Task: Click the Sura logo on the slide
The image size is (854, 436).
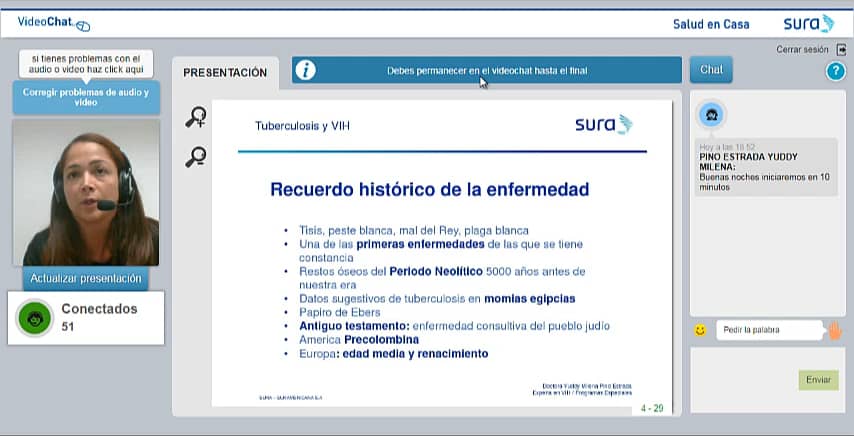Action: pyautogui.click(x=603, y=125)
